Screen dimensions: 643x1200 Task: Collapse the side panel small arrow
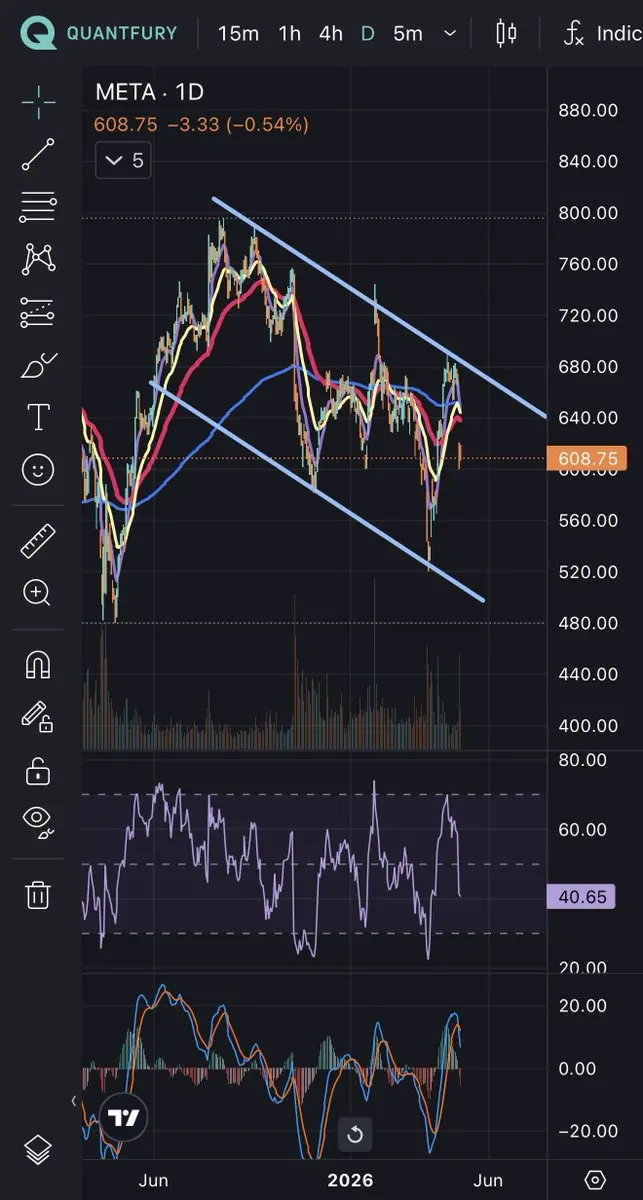pos(75,1100)
